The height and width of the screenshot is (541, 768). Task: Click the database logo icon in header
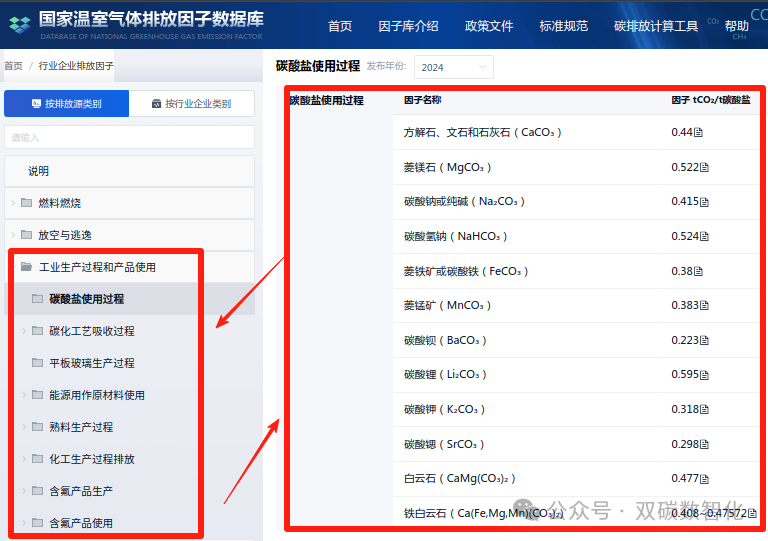click(20, 22)
